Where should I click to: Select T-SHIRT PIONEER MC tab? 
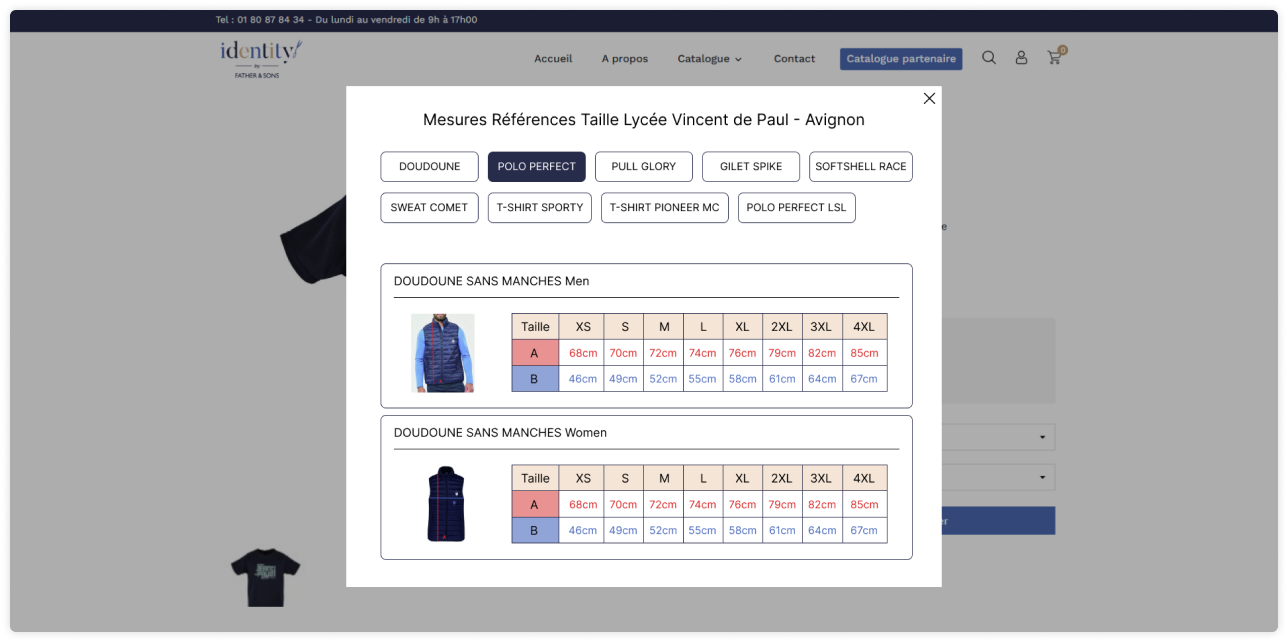pos(664,208)
